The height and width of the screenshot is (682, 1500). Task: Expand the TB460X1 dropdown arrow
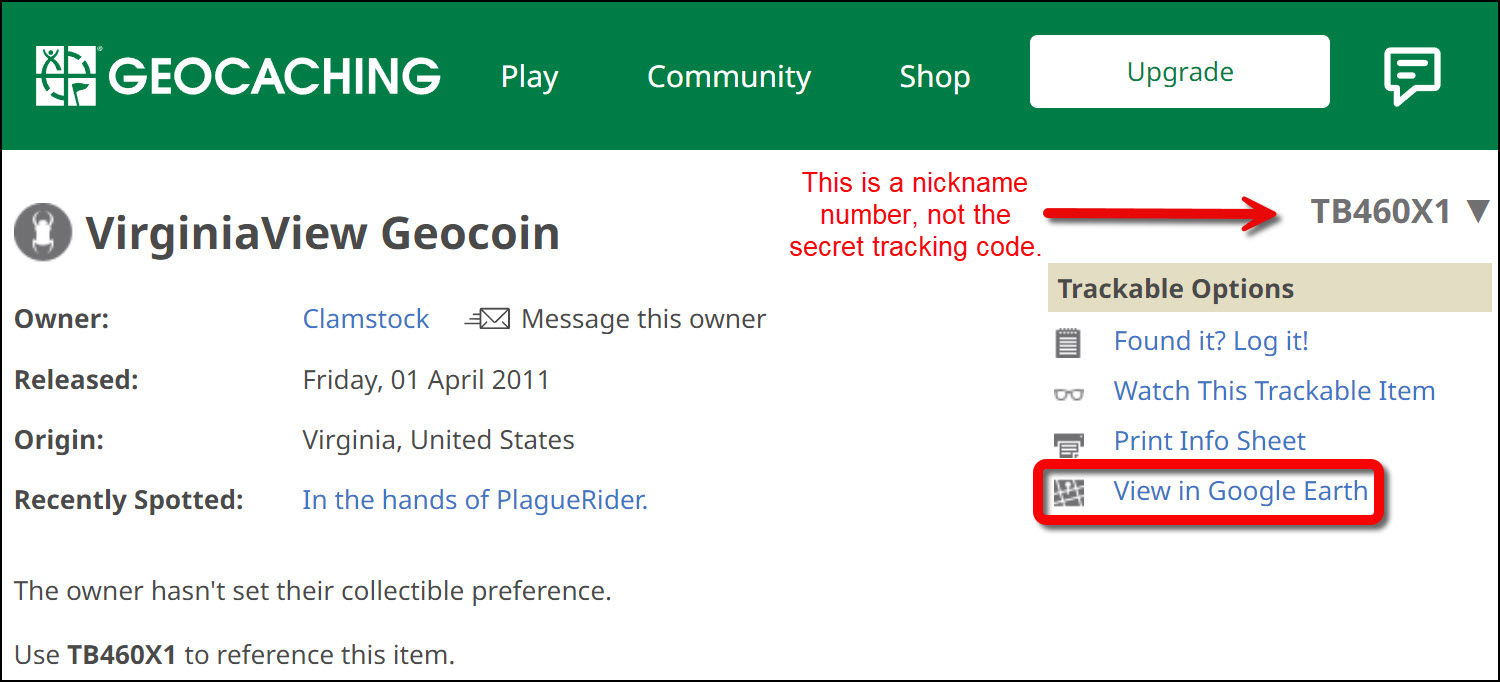[1478, 211]
